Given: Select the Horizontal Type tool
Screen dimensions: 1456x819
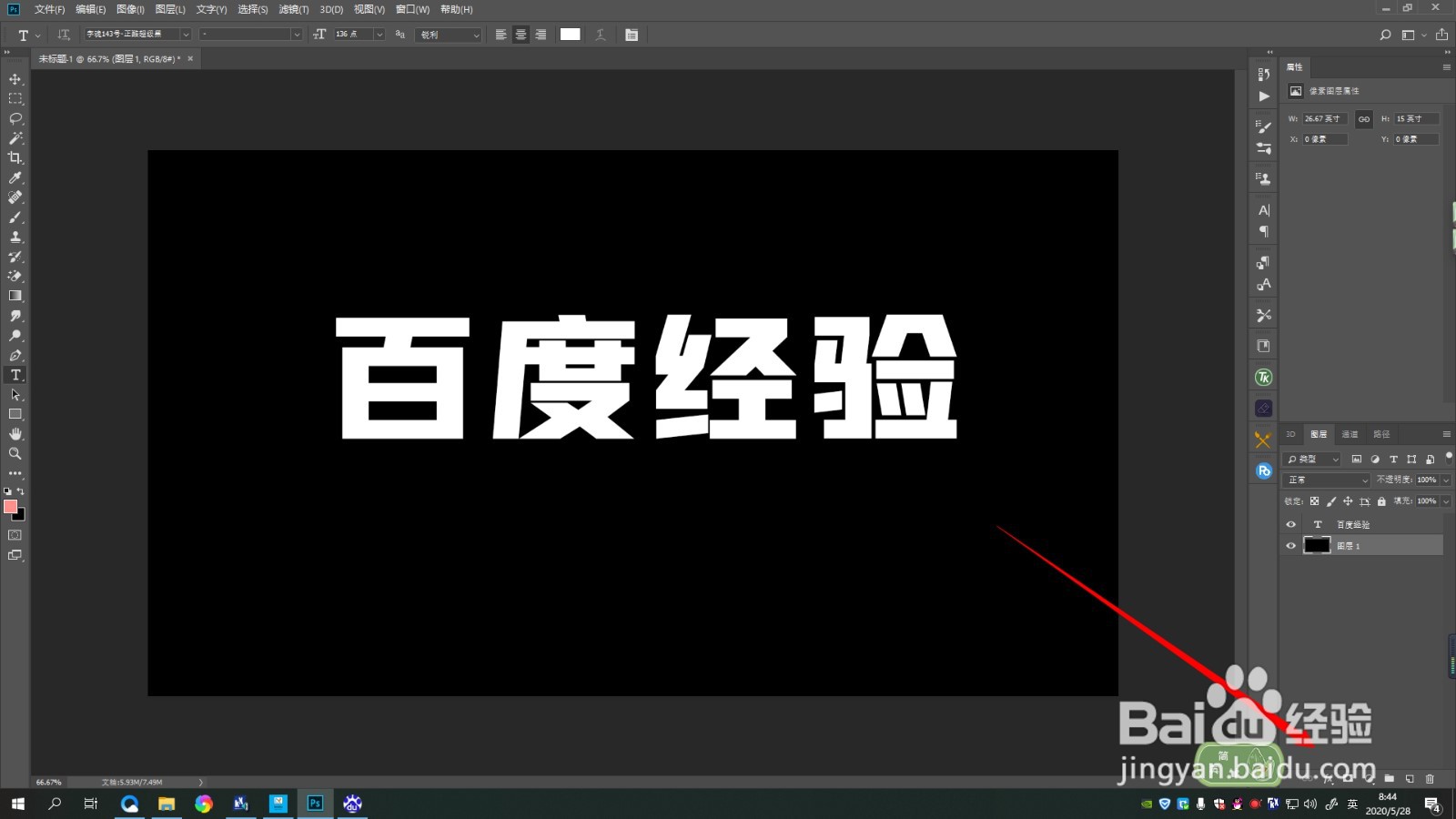Looking at the screenshot, I should tap(15, 375).
